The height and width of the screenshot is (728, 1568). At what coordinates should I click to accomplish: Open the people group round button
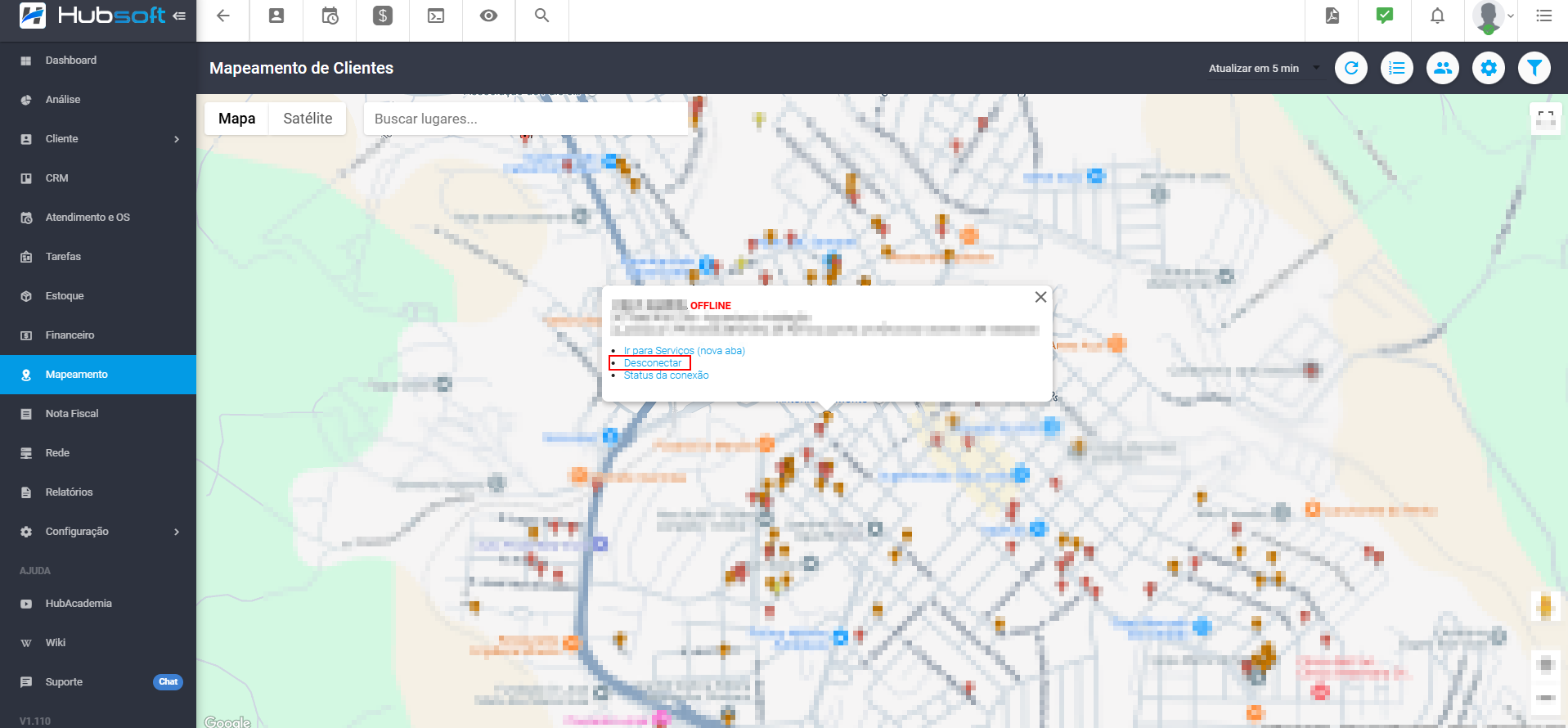(1443, 68)
